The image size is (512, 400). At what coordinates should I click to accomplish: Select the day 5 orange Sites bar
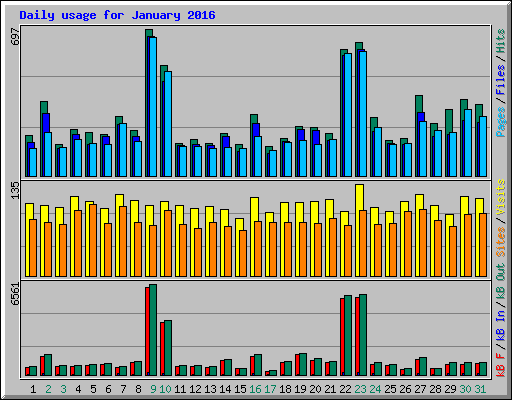[x=93, y=241]
